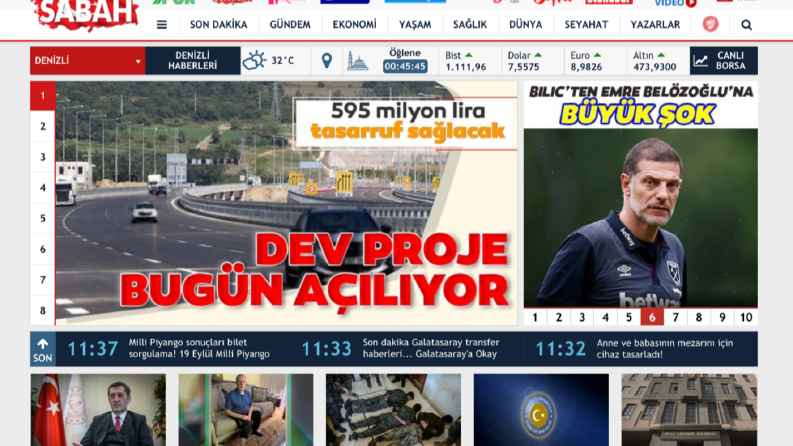The width and height of the screenshot is (793, 446).
Task: Open the Gündem menu
Action: tap(290, 24)
